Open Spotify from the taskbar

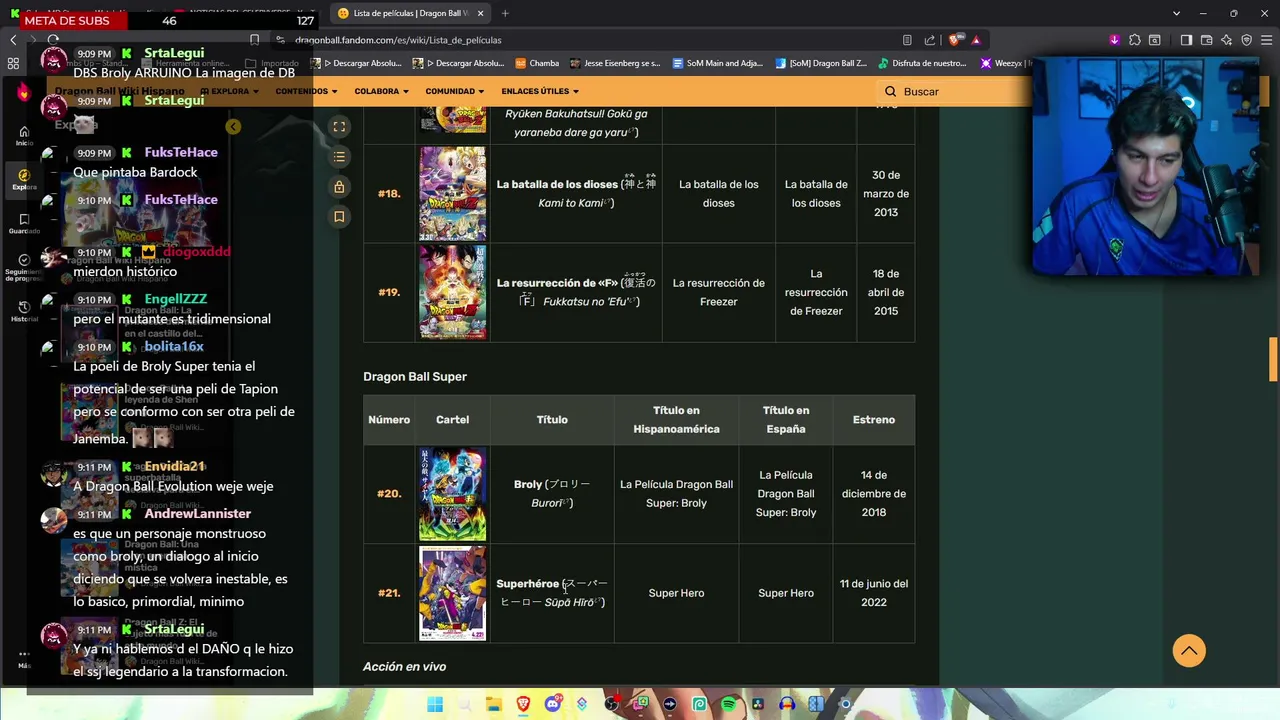click(x=728, y=705)
